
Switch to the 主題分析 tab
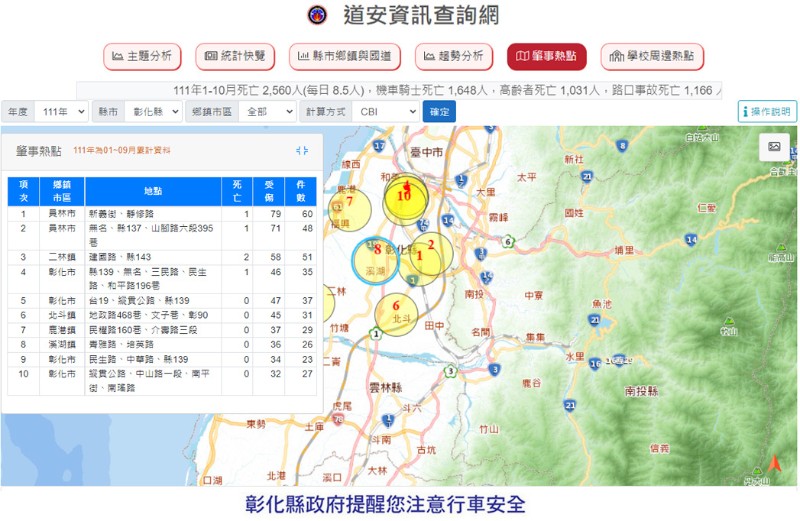(142, 56)
